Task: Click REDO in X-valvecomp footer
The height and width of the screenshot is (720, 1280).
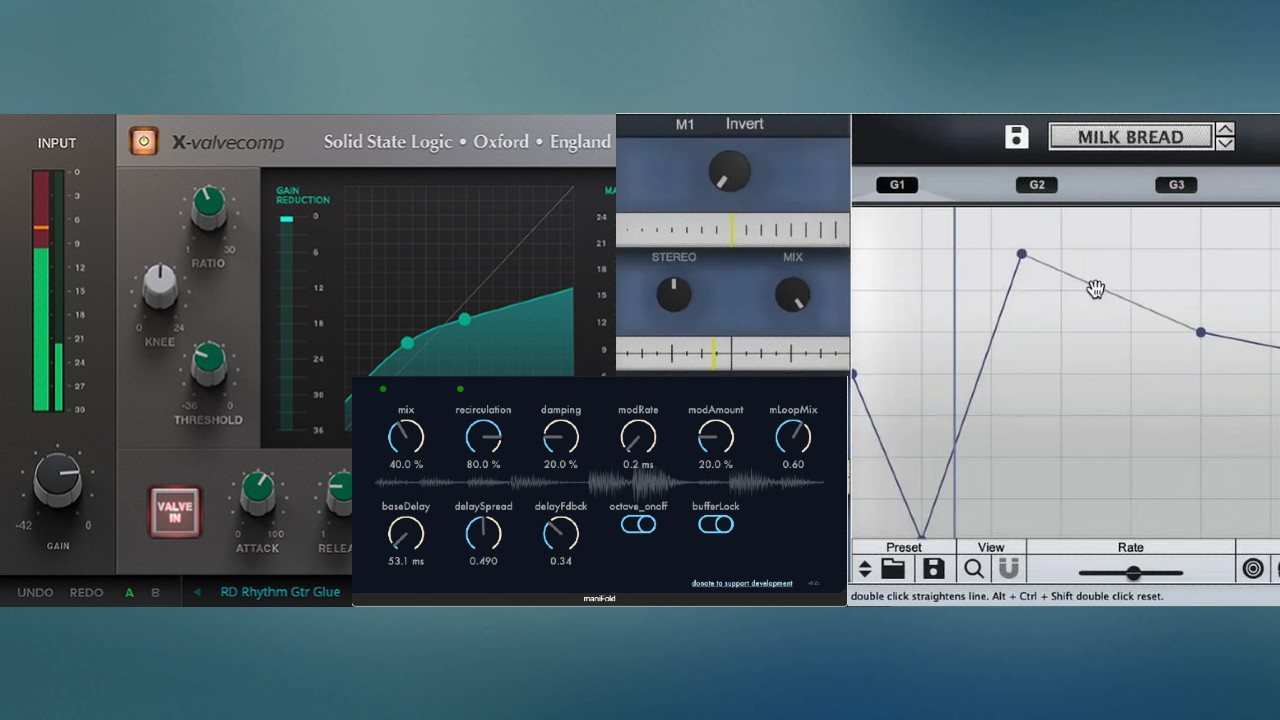Action: (x=86, y=592)
